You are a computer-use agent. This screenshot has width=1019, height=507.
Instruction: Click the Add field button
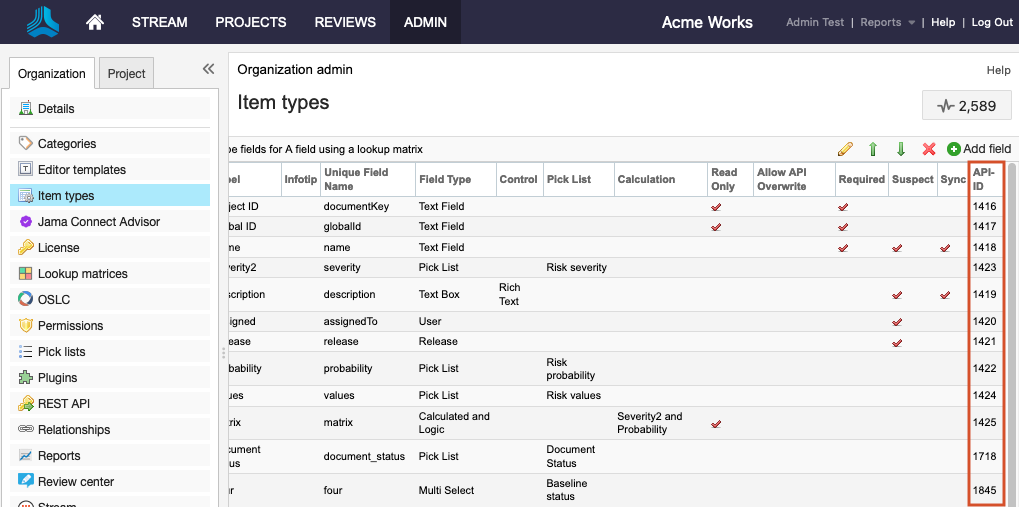pos(979,149)
